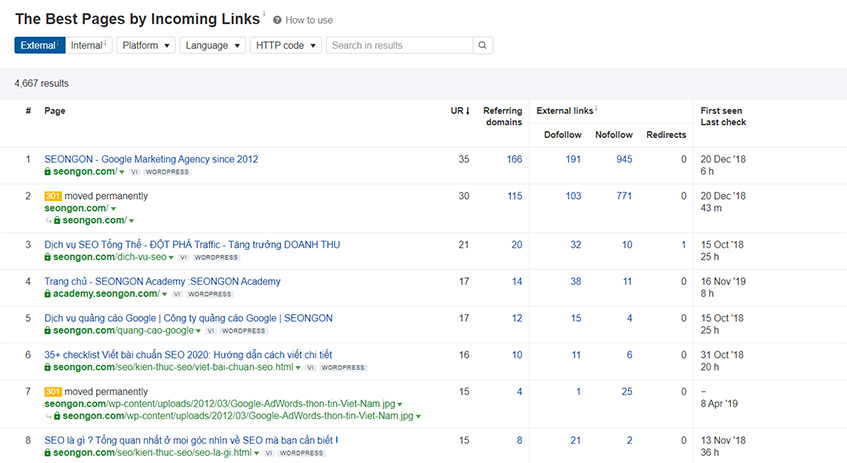Click referring domains value 8 in row 8
This screenshot has height=463, width=847.
(x=519, y=440)
